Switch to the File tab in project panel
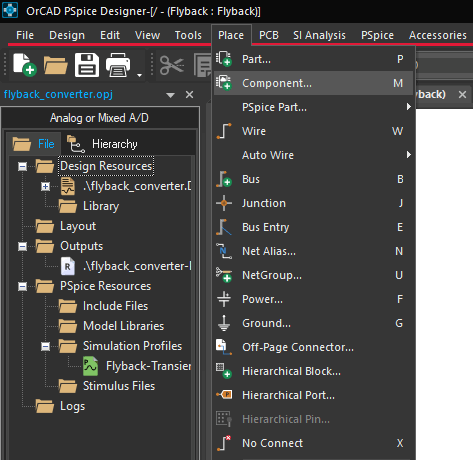The height and width of the screenshot is (460, 473). (x=34, y=144)
